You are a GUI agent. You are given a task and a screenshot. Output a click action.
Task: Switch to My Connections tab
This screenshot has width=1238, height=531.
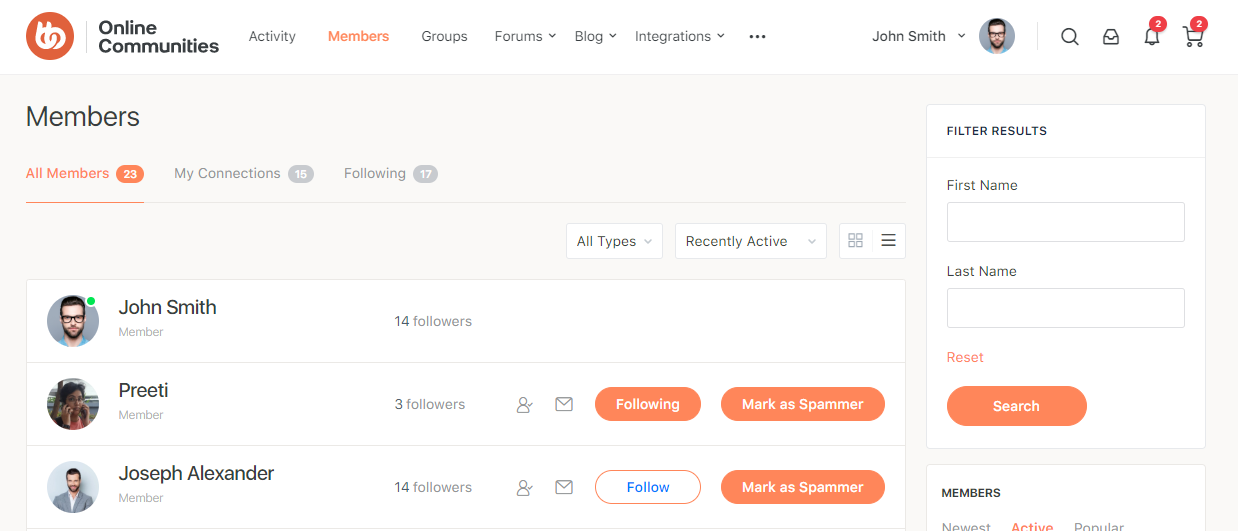[x=243, y=174]
